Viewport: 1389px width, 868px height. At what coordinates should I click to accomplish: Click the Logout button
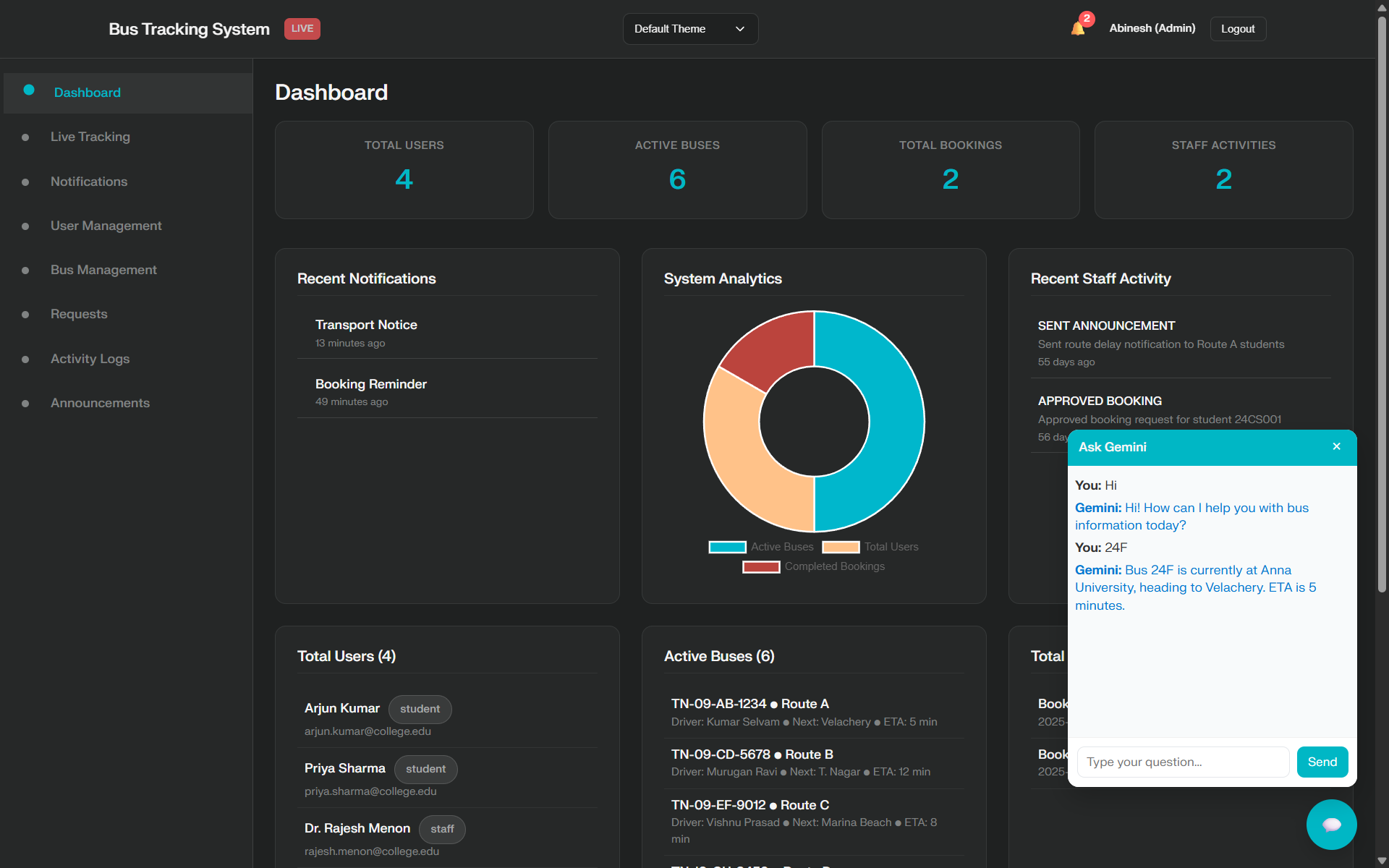tap(1237, 29)
